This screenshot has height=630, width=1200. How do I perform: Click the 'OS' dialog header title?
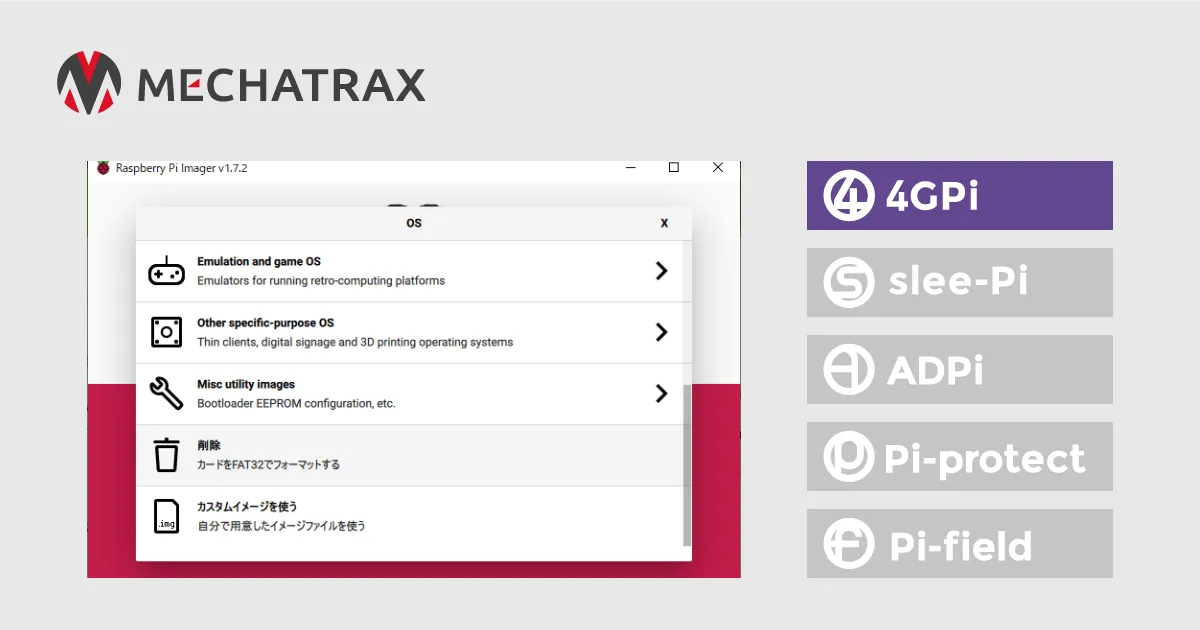(x=414, y=223)
